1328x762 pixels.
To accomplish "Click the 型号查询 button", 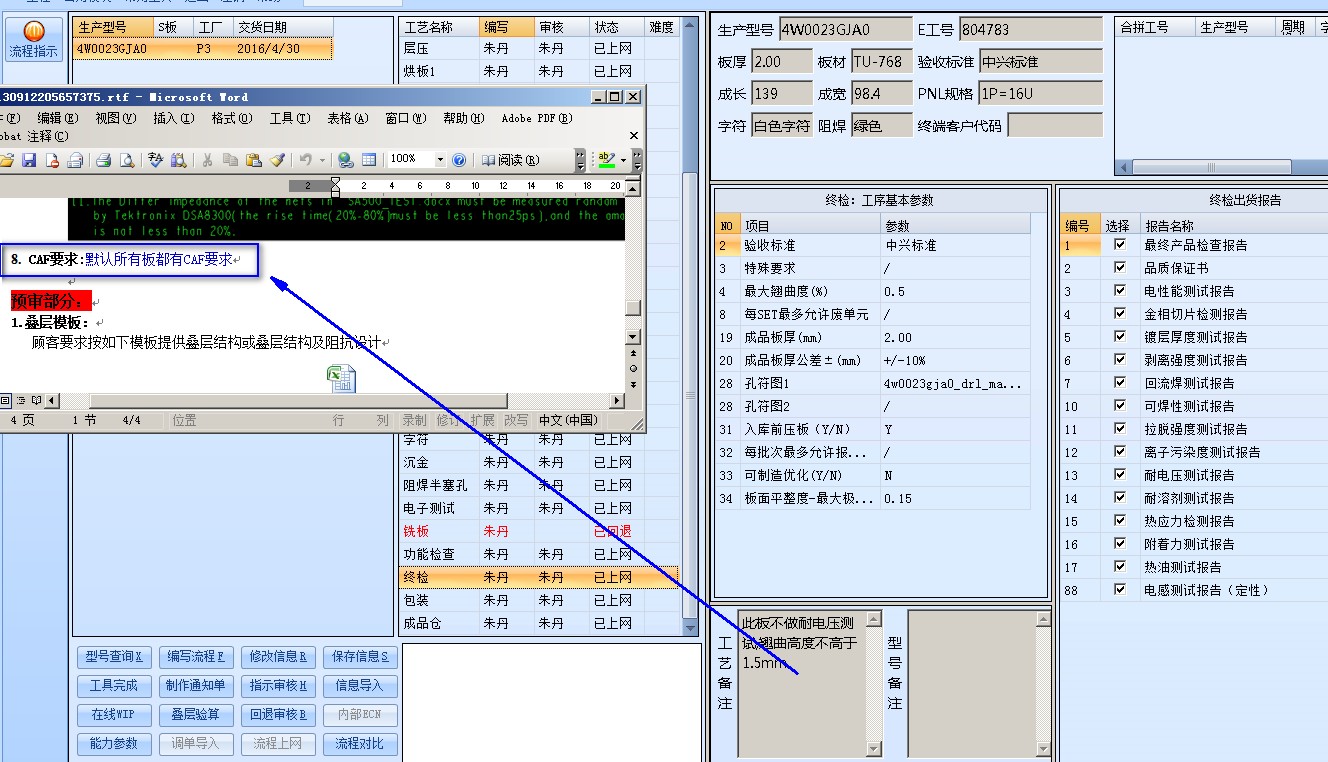I will tap(115, 657).
